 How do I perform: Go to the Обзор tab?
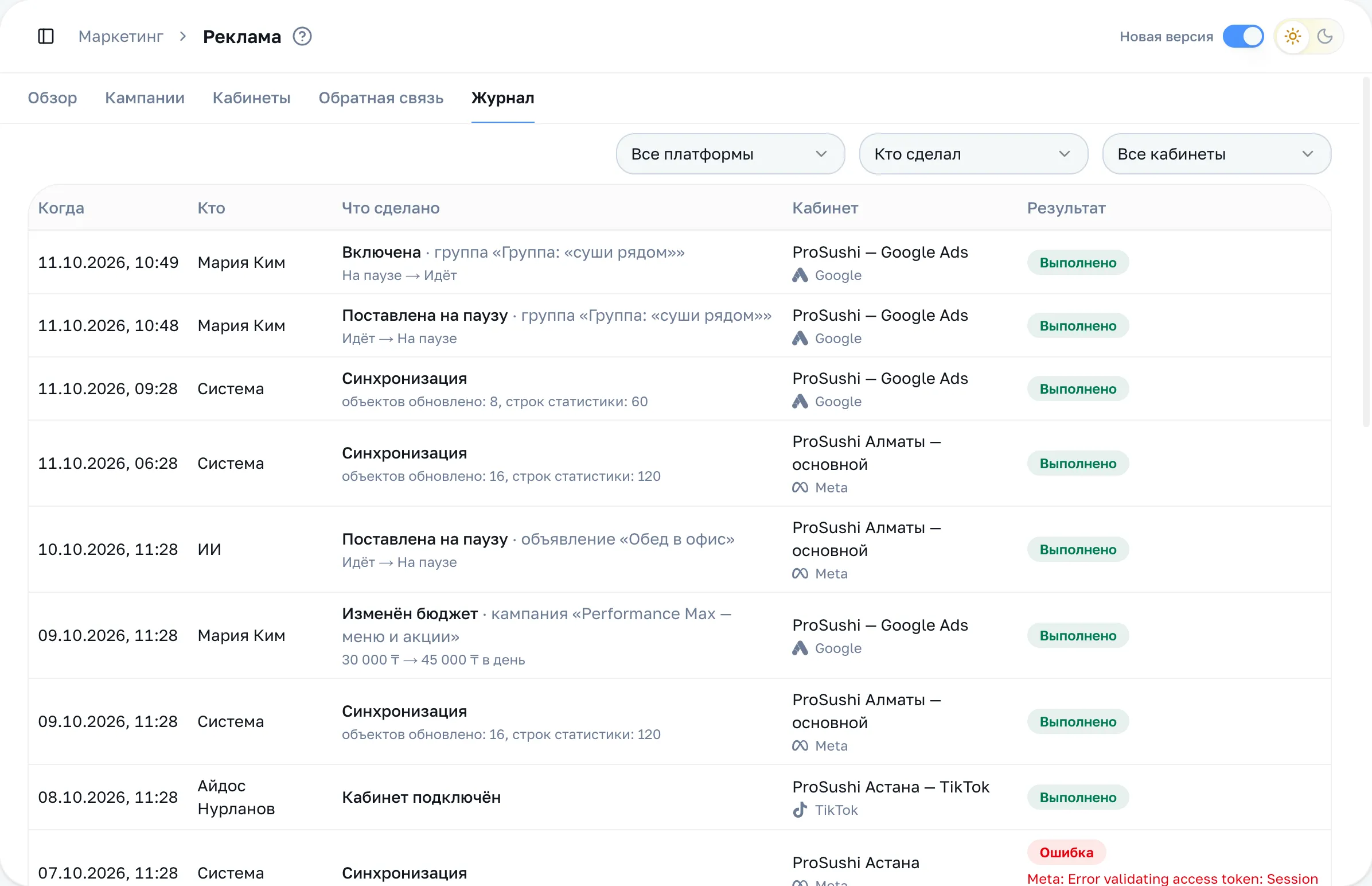52,98
